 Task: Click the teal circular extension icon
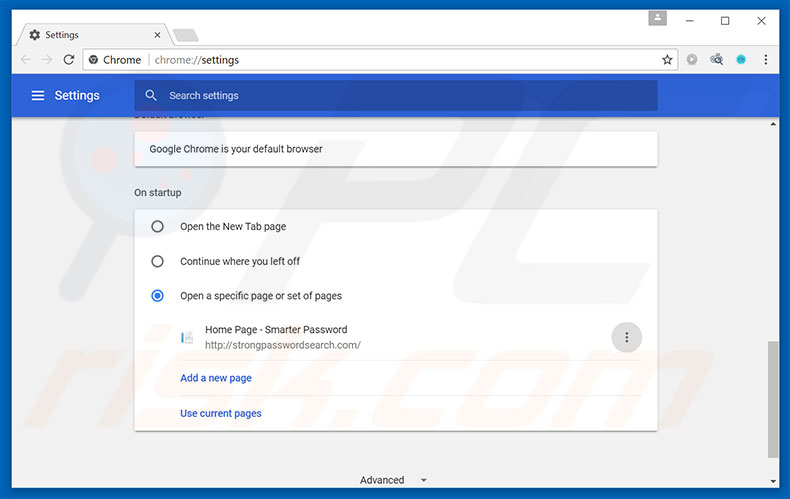tap(741, 59)
